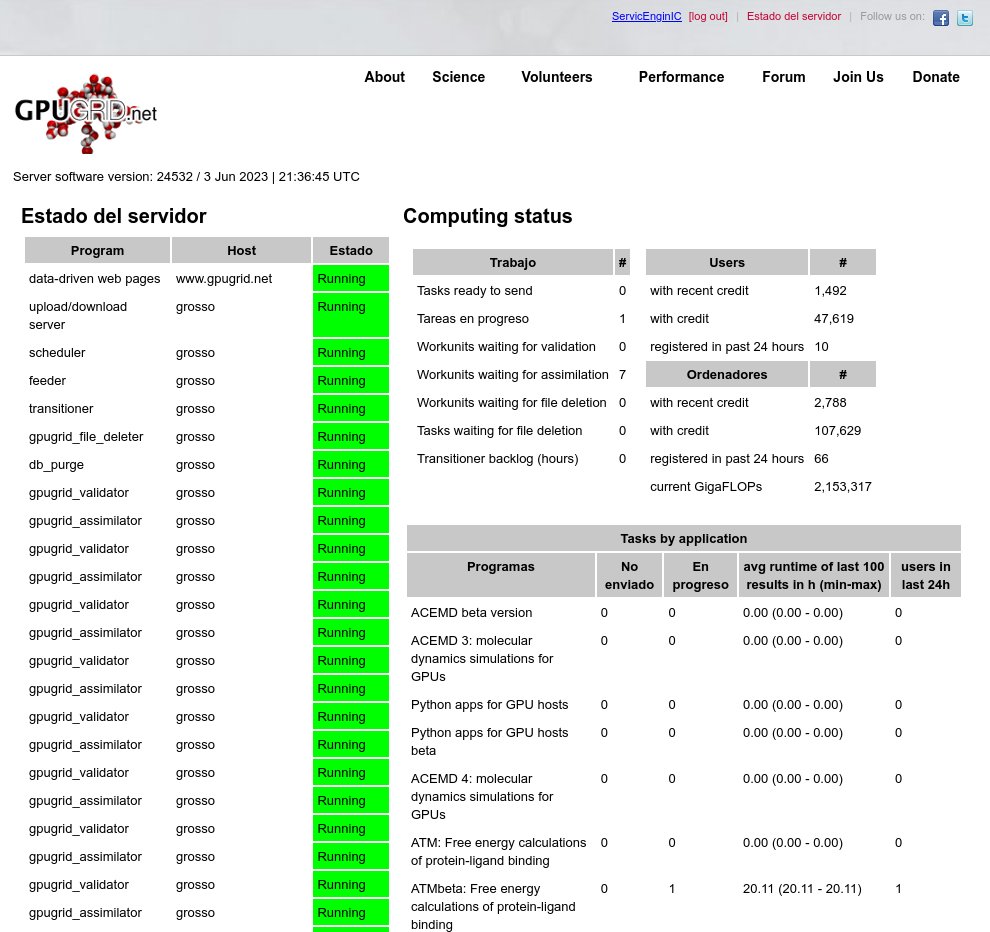Click green Running status for scheduler
The width and height of the screenshot is (990, 932).
(350, 353)
